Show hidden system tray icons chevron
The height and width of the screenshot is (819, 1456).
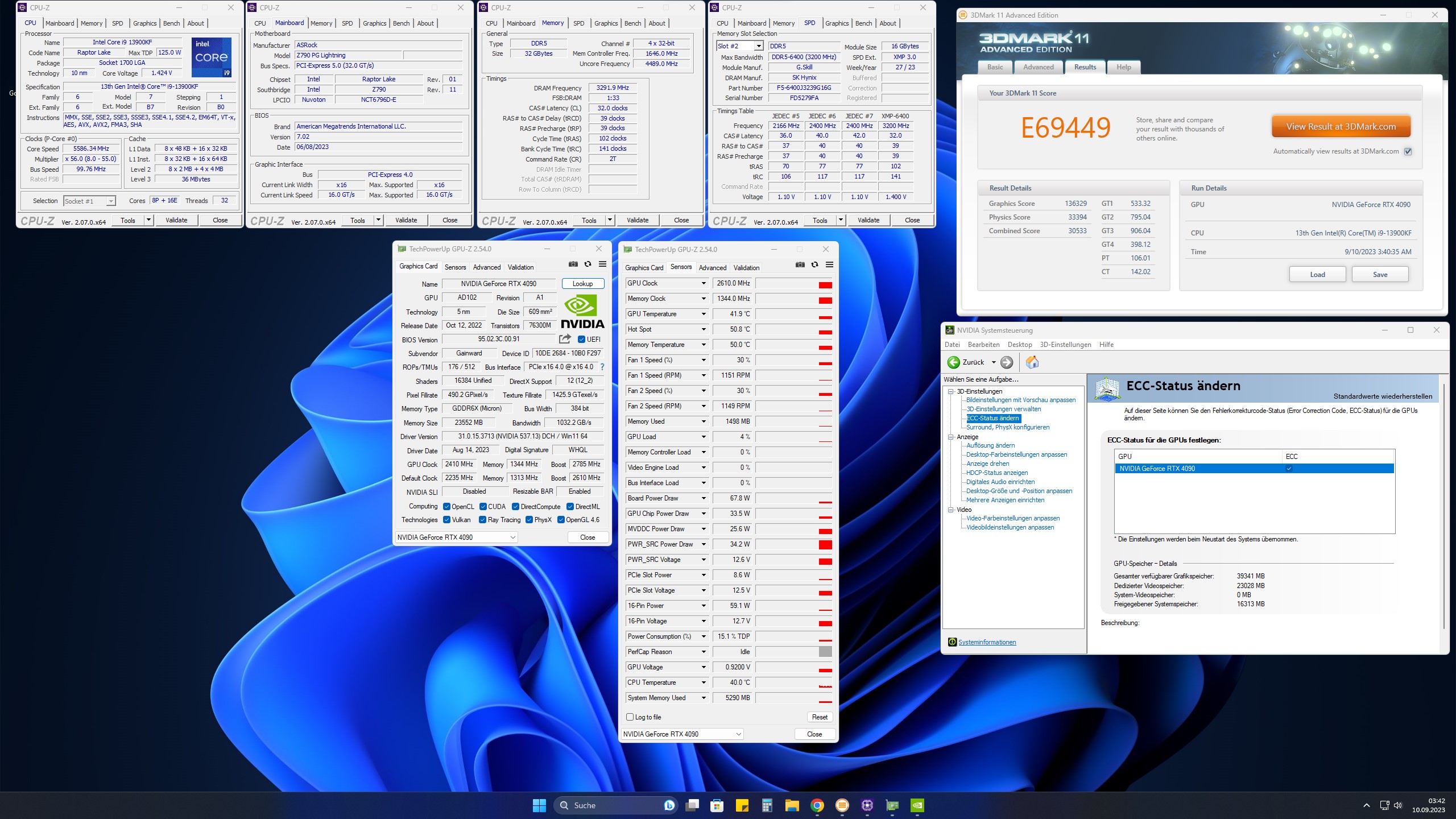pos(1367,805)
